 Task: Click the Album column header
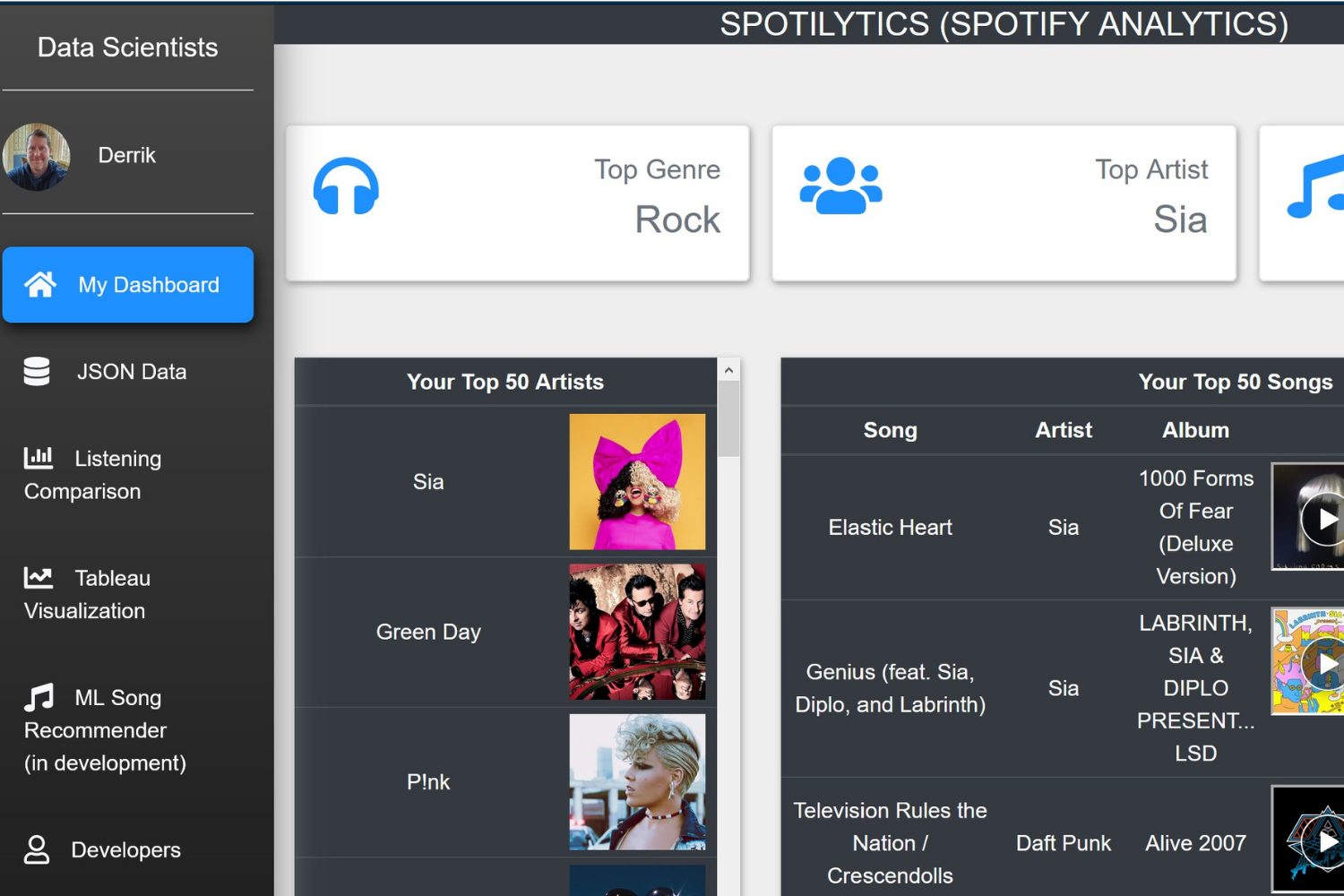point(1195,430)
